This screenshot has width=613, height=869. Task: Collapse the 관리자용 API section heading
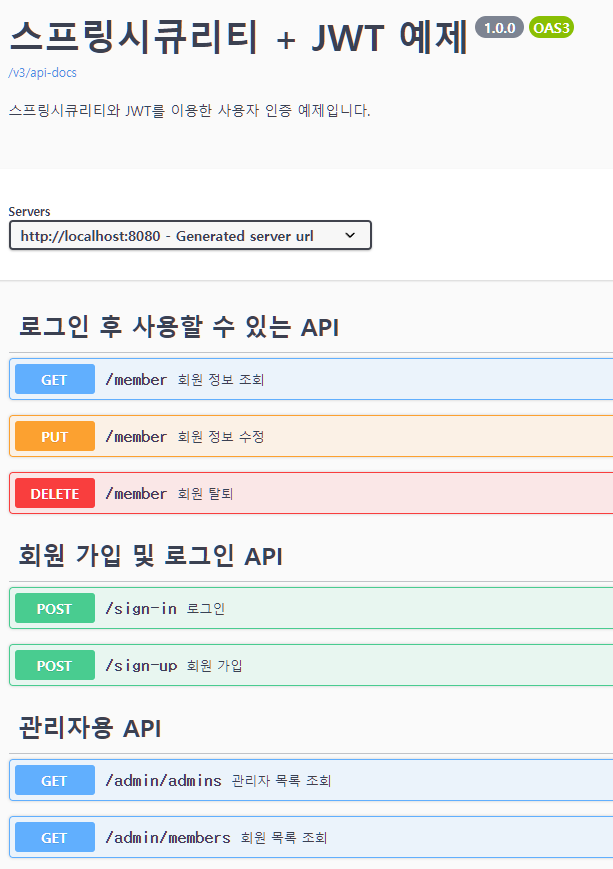(x=90, y=728)
